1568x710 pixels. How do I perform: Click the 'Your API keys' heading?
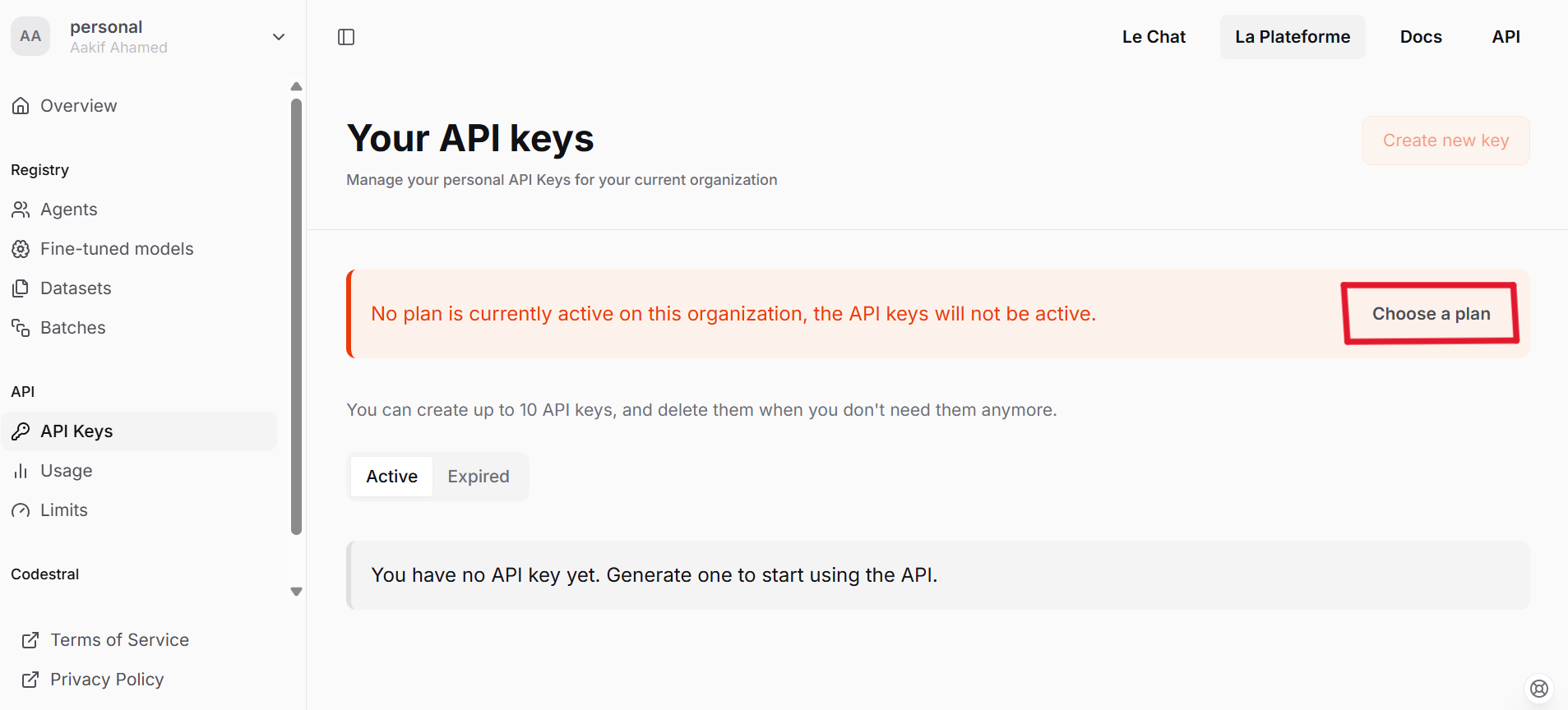pyautogui.click(x=470, y=138)
